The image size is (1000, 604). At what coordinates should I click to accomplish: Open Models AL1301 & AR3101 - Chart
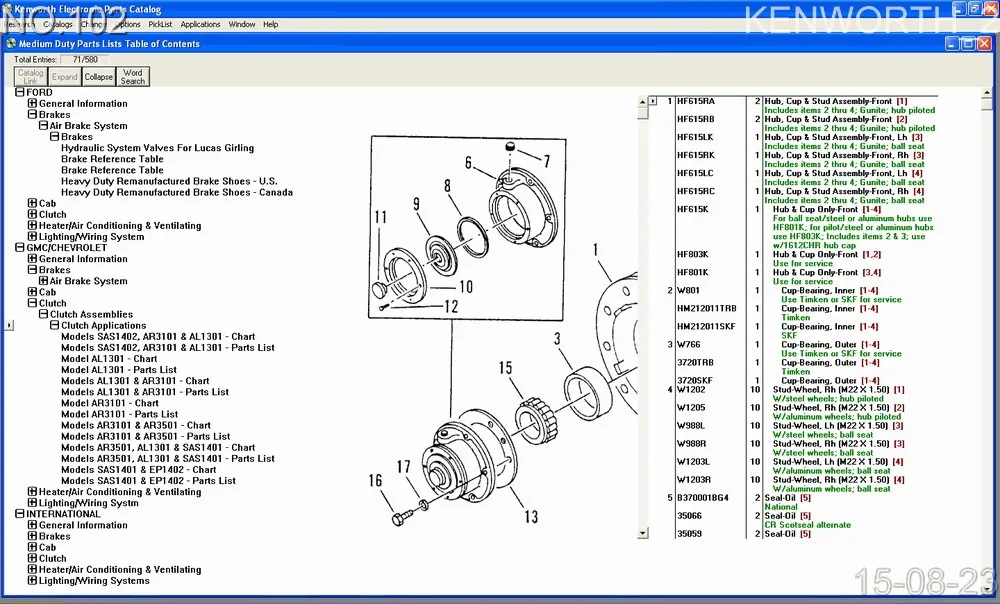coord(135,381)
